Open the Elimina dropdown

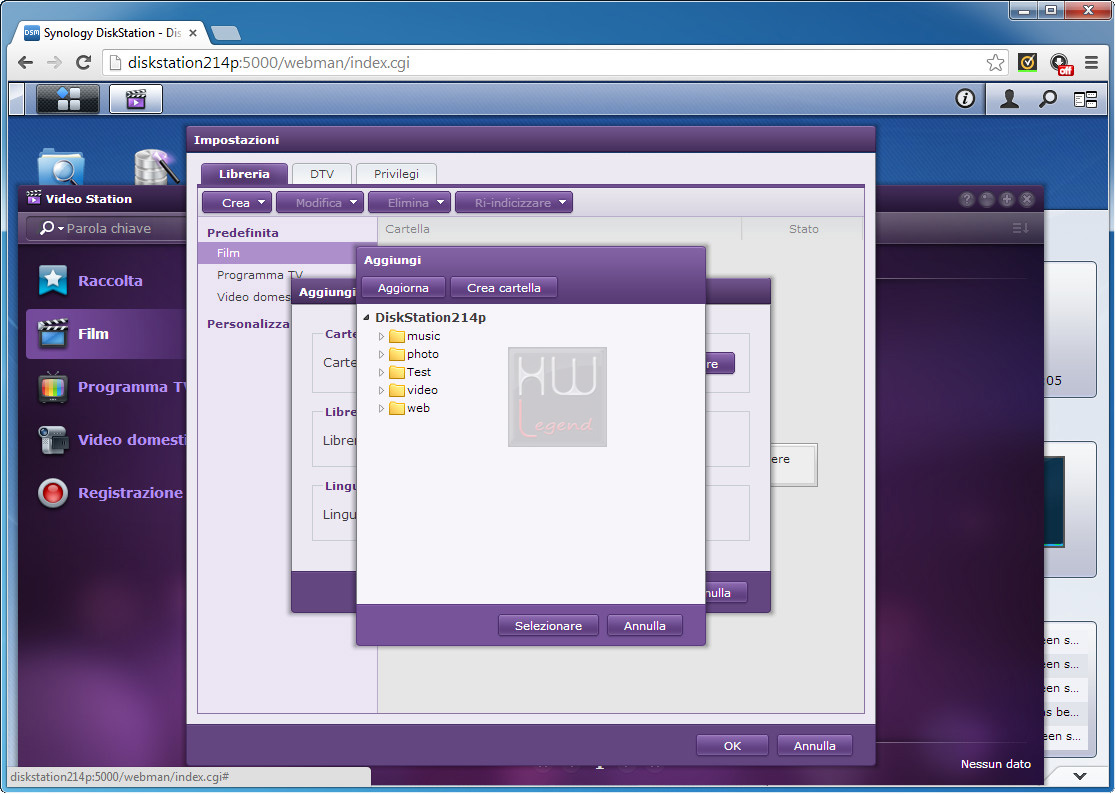[x=409, y=203]
